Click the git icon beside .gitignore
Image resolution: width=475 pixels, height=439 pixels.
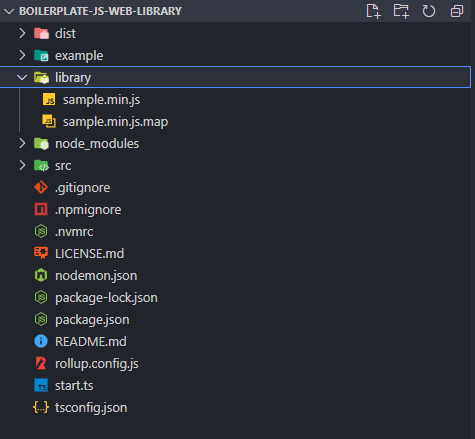pos(41,187)
